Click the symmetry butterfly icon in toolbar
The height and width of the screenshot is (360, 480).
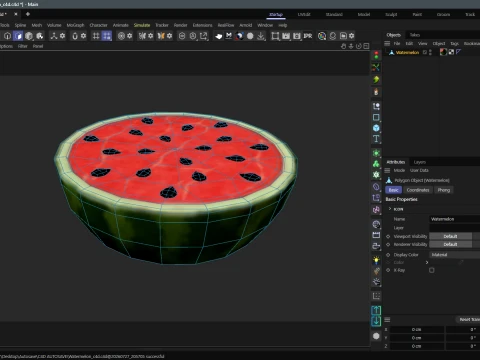tap(161, 36)
